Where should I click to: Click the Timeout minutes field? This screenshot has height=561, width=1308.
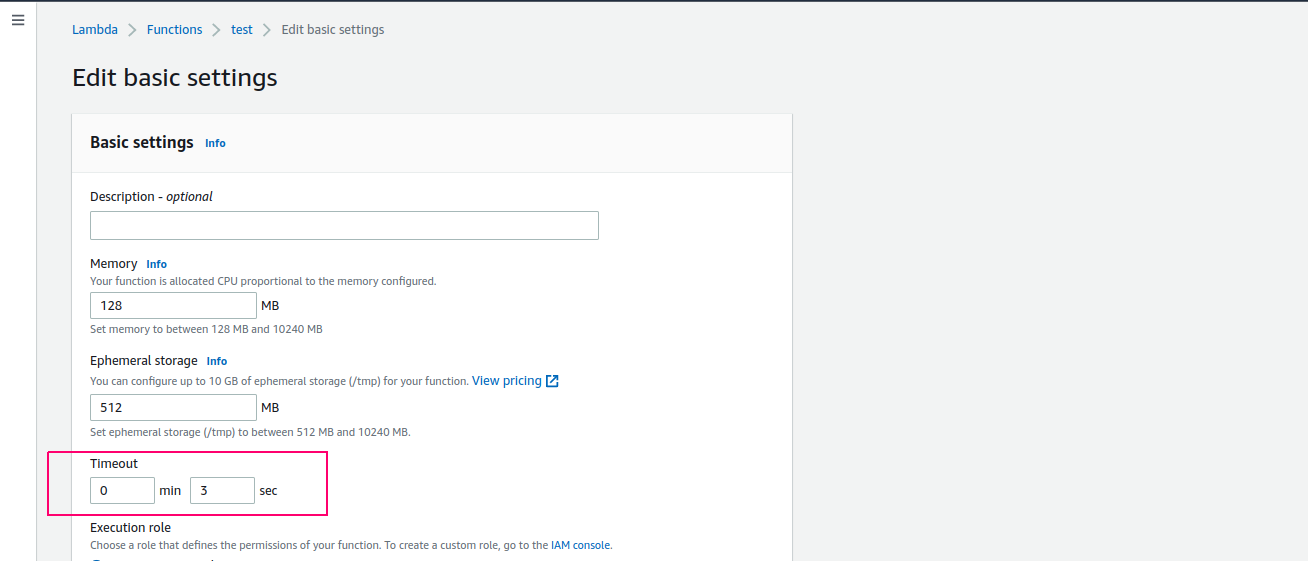tap(122, 491)
